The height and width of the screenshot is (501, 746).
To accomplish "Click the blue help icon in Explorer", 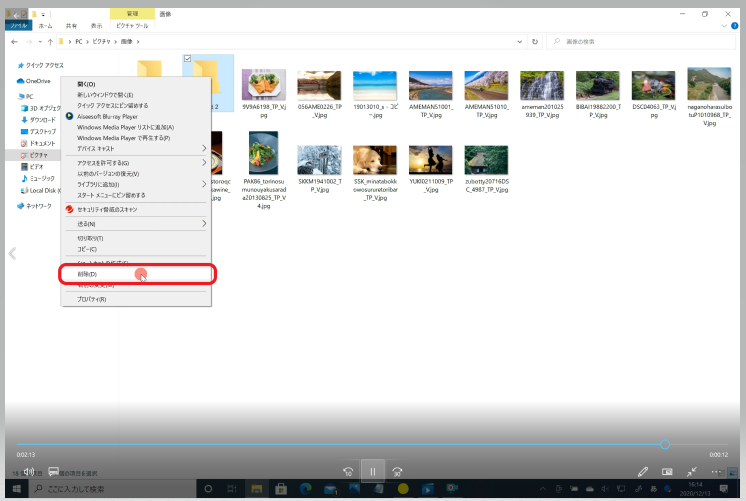I will tap(736, 27).
